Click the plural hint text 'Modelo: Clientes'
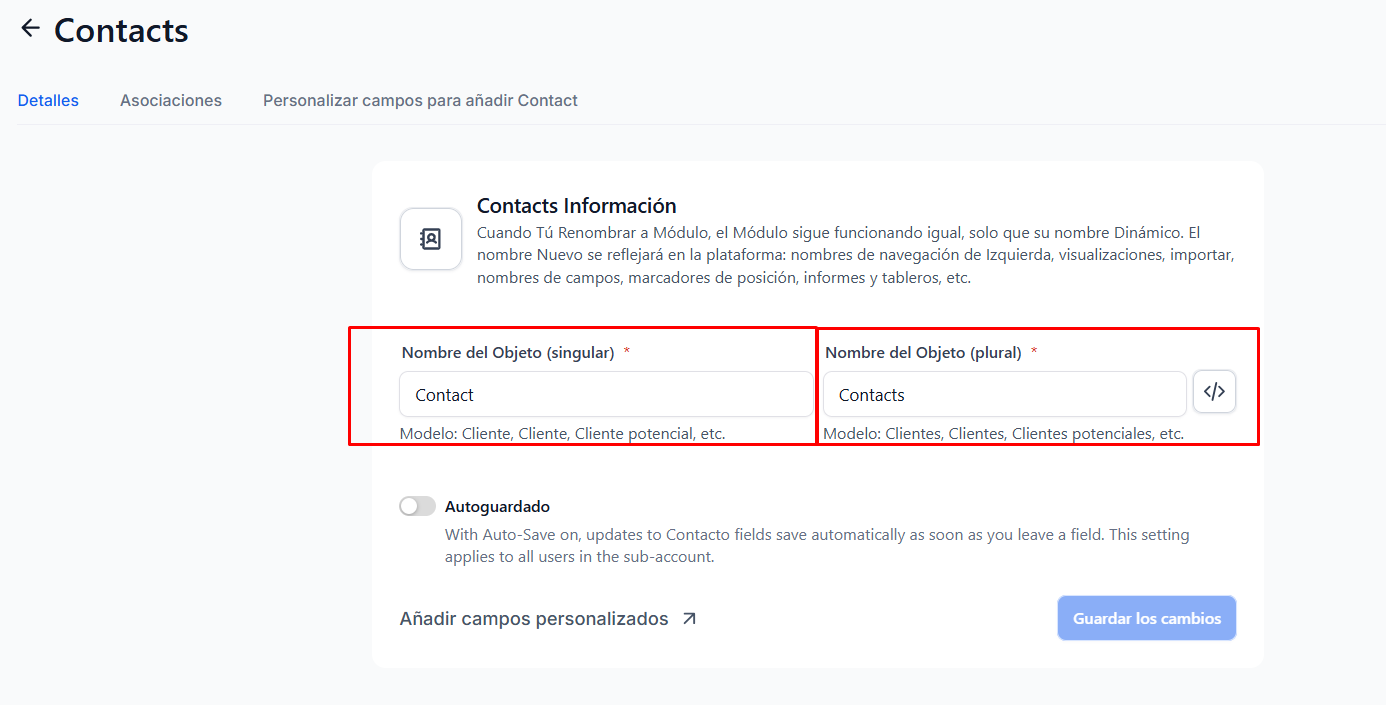This screenshot has width=1386, height=705. (x=1003, y=434)
